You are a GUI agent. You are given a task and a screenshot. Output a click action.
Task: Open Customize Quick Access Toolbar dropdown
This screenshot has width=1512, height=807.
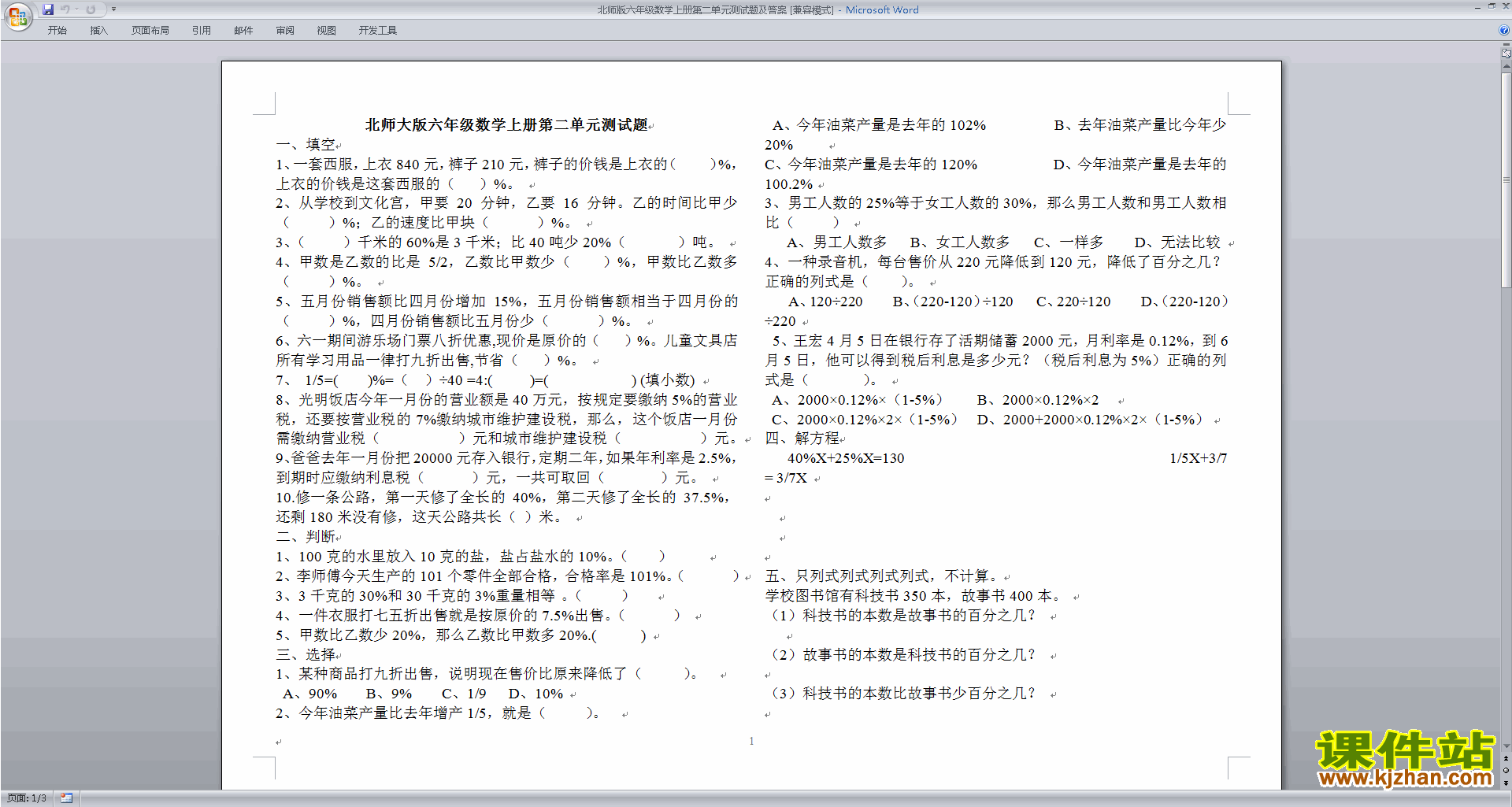[113, 9]
